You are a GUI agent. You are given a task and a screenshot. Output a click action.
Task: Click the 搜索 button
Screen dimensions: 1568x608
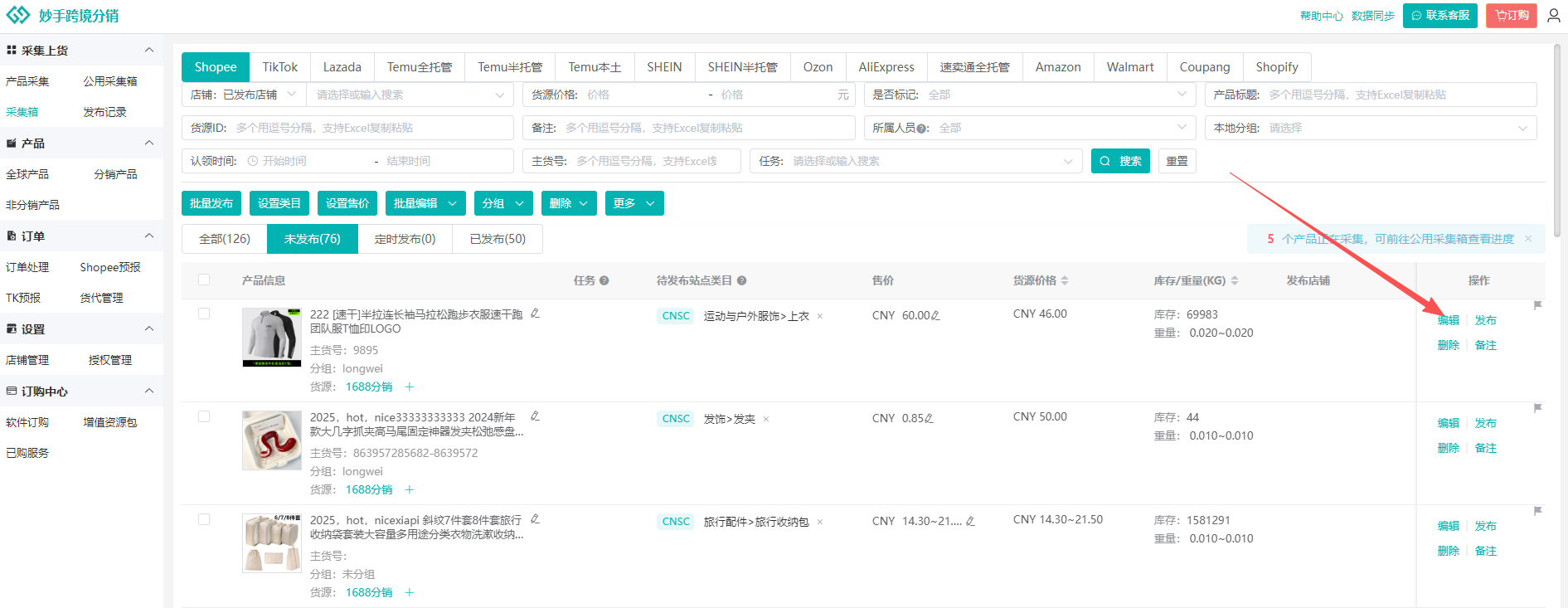[1120, 161]
